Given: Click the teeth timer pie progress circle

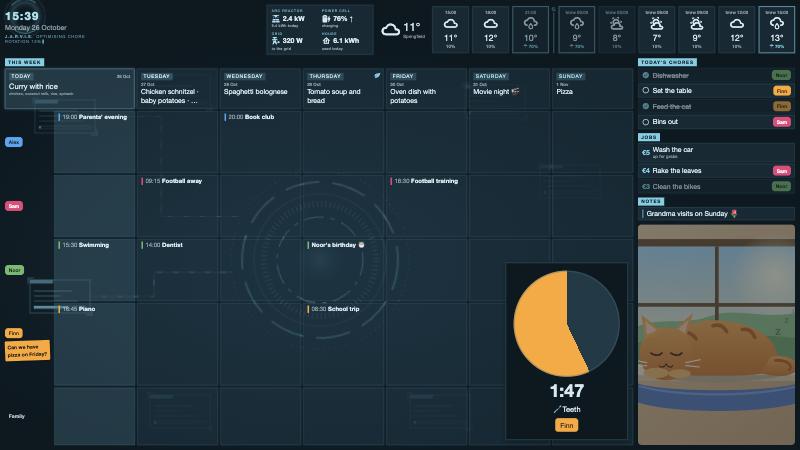Looking at the screenshot, I should [x=566, y=323].
